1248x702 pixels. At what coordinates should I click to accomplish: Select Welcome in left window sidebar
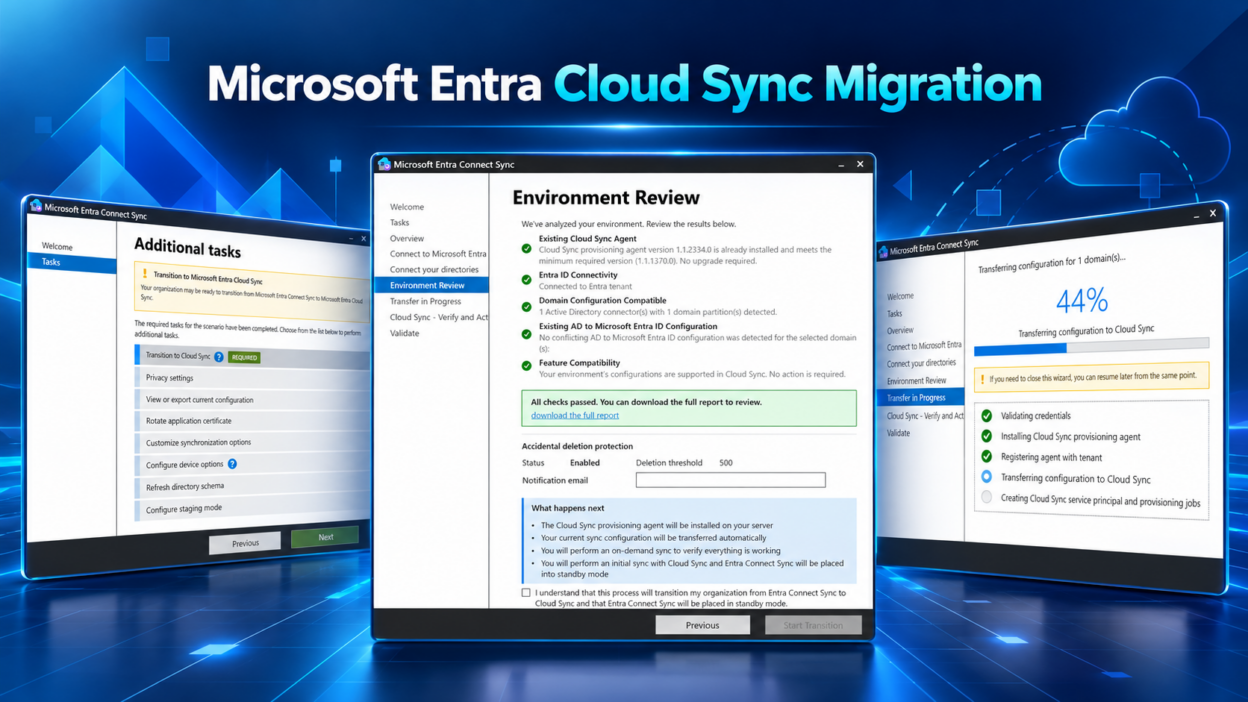57,246
